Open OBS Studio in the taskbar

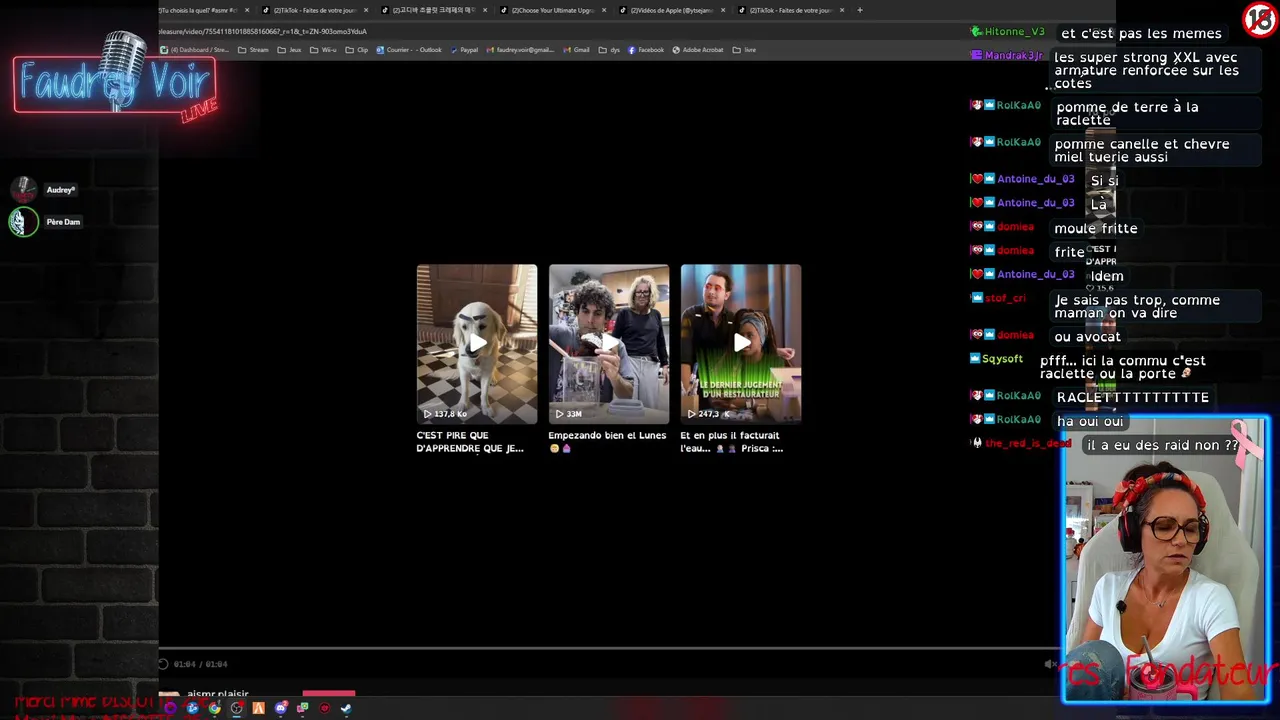click(x=237, y=708)
